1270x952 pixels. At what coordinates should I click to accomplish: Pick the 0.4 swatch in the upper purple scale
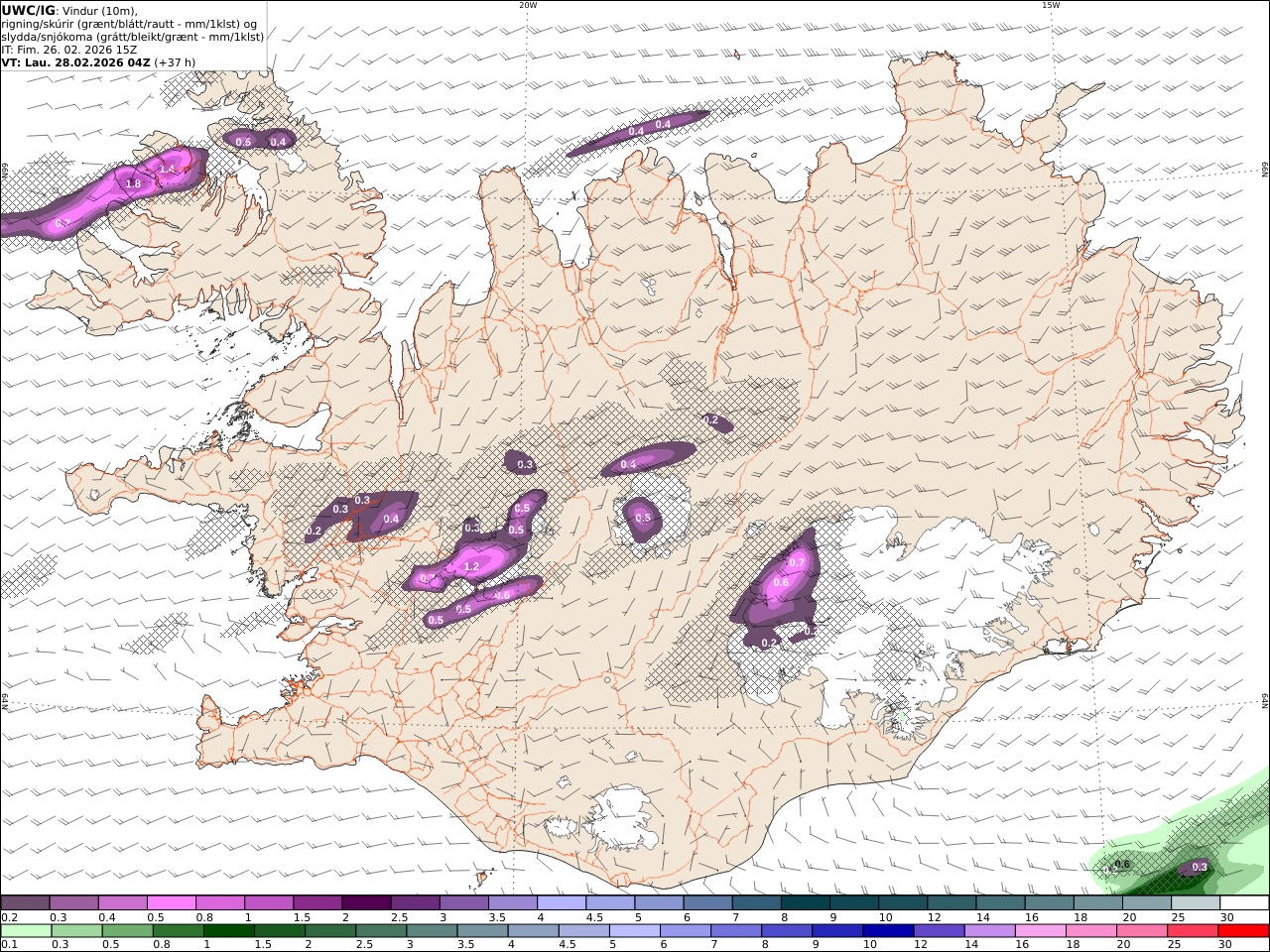point(122,902)
